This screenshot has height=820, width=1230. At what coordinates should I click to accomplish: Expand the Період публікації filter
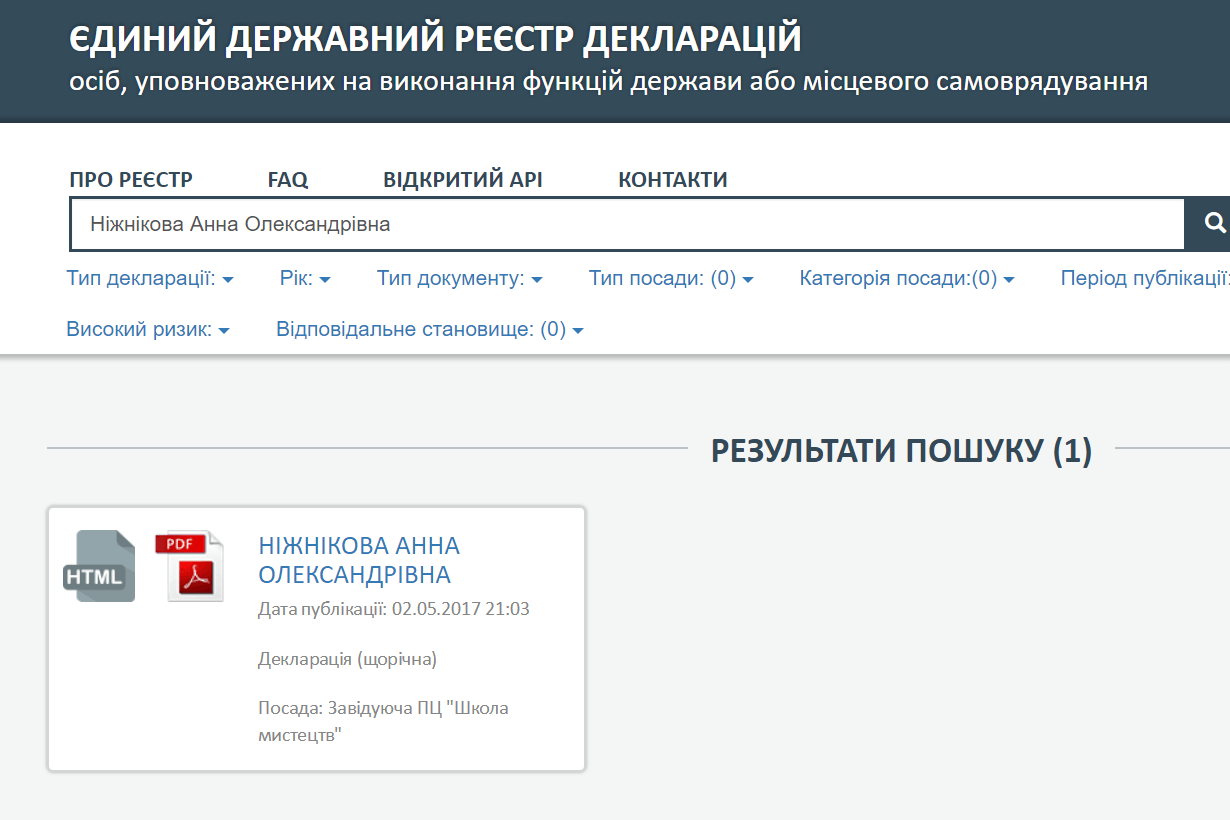click(1145, 279)
